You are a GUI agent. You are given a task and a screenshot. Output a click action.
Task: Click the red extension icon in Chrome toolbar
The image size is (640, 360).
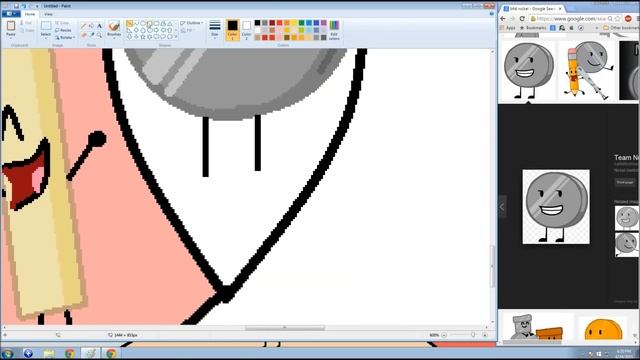[x=628, y=19]
